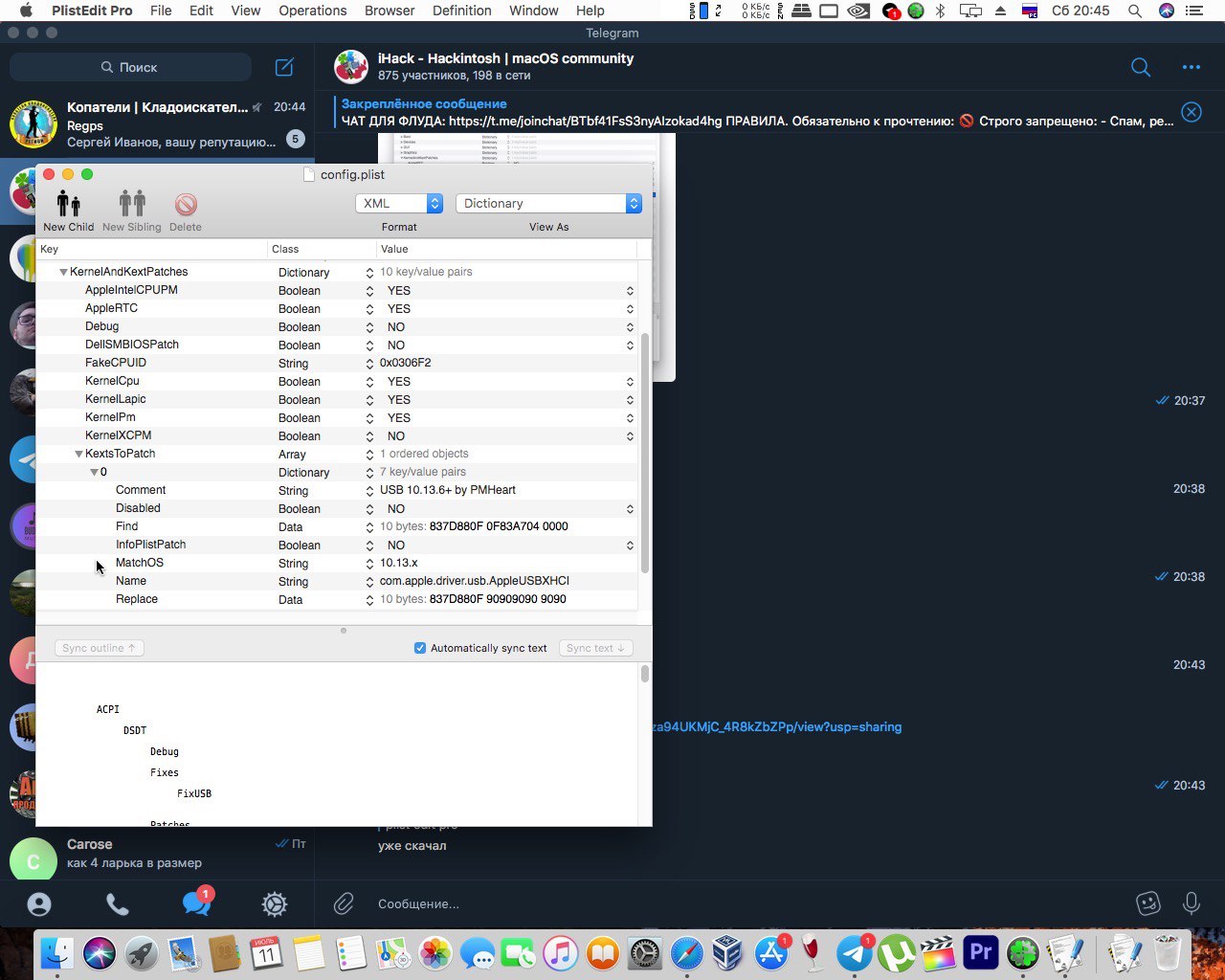This screenshot has width=1225, height=980.
Task: Open the Копатели chat in Telegram list
Action: pos(158,124)
